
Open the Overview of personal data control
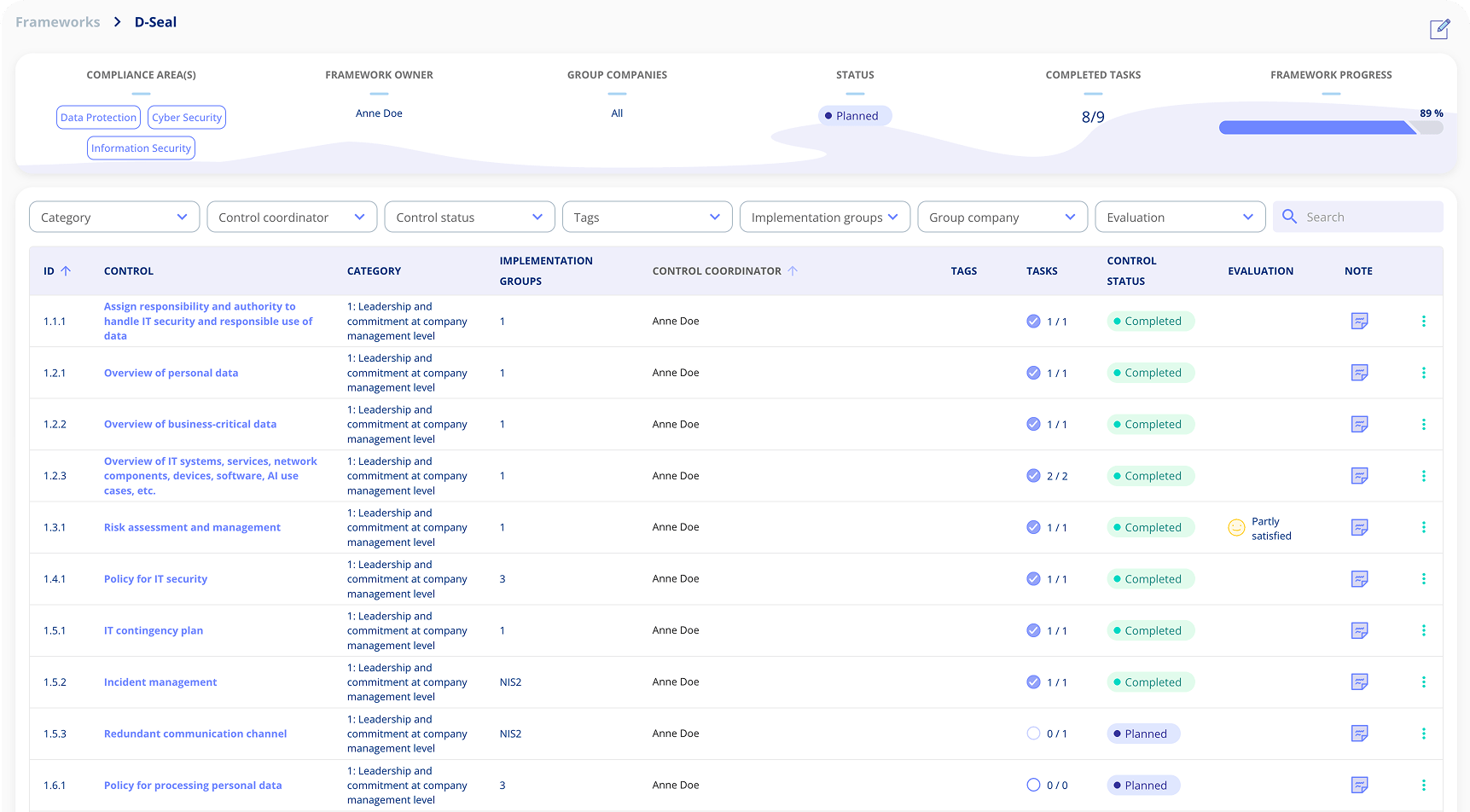[x=171, y=373]
